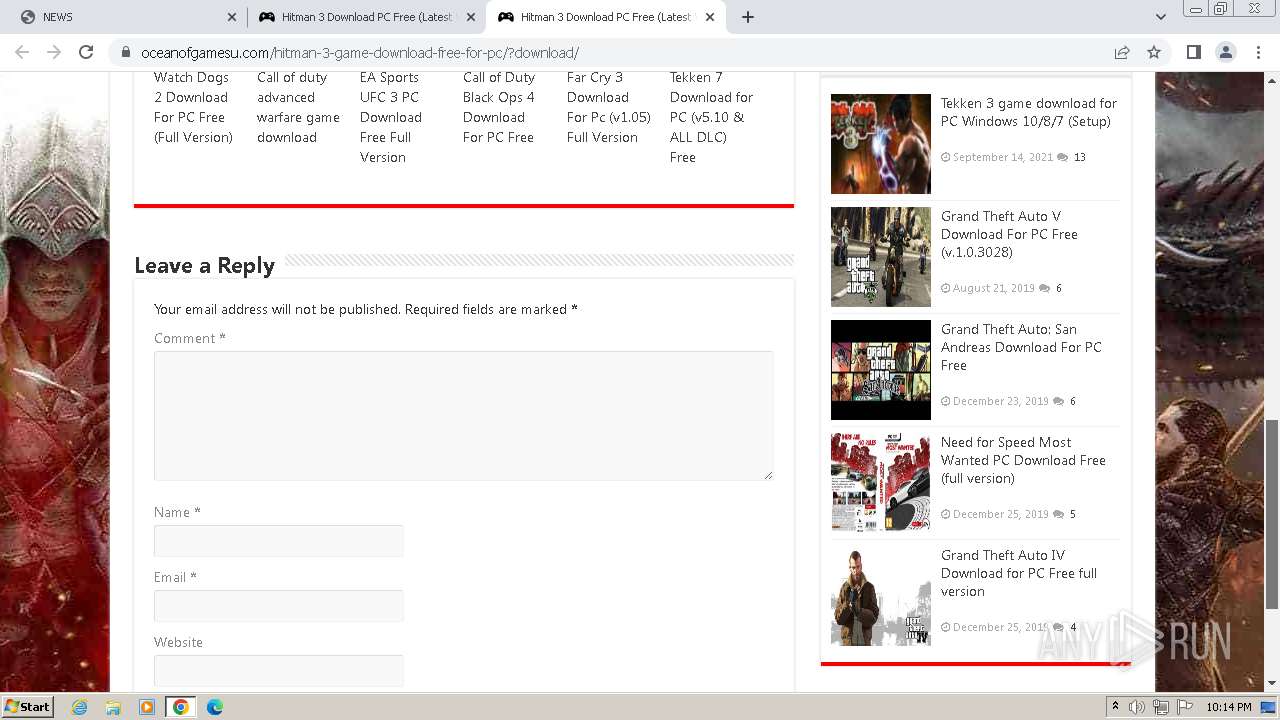Open EA Sports UFC 3 PC link
Viewport: 1280px width, 720px height.
(391, 117)
